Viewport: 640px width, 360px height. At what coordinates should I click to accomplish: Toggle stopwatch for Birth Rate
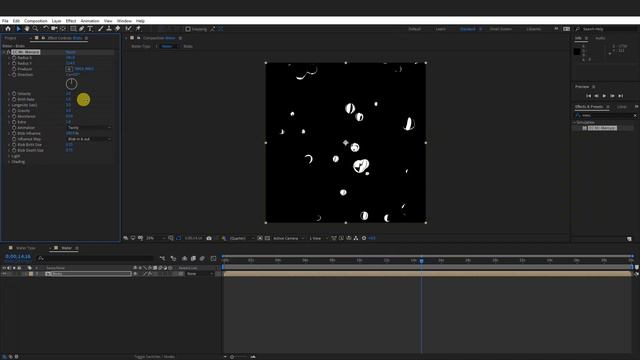tap(14, 99)
